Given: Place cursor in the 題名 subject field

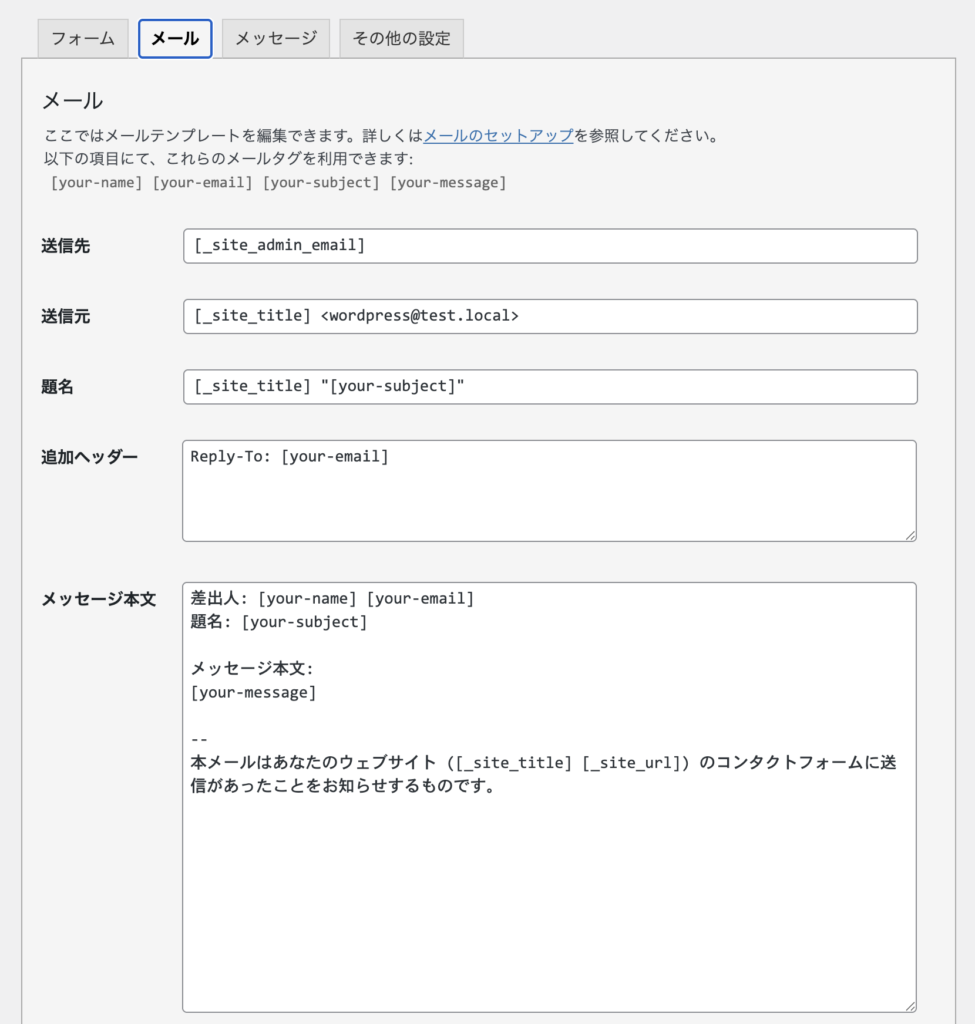Looking at the screenshot, I should [550, 387].
